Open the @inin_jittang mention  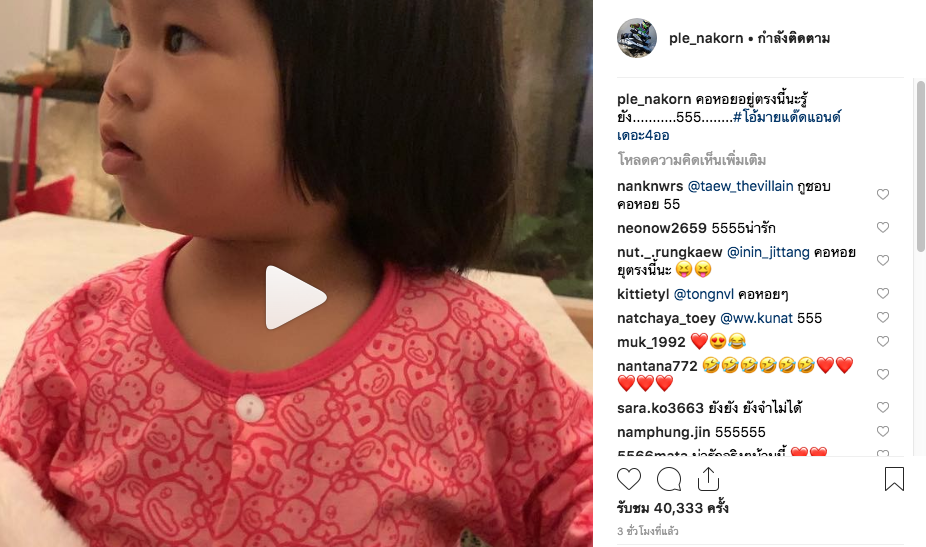pos(768,252)
